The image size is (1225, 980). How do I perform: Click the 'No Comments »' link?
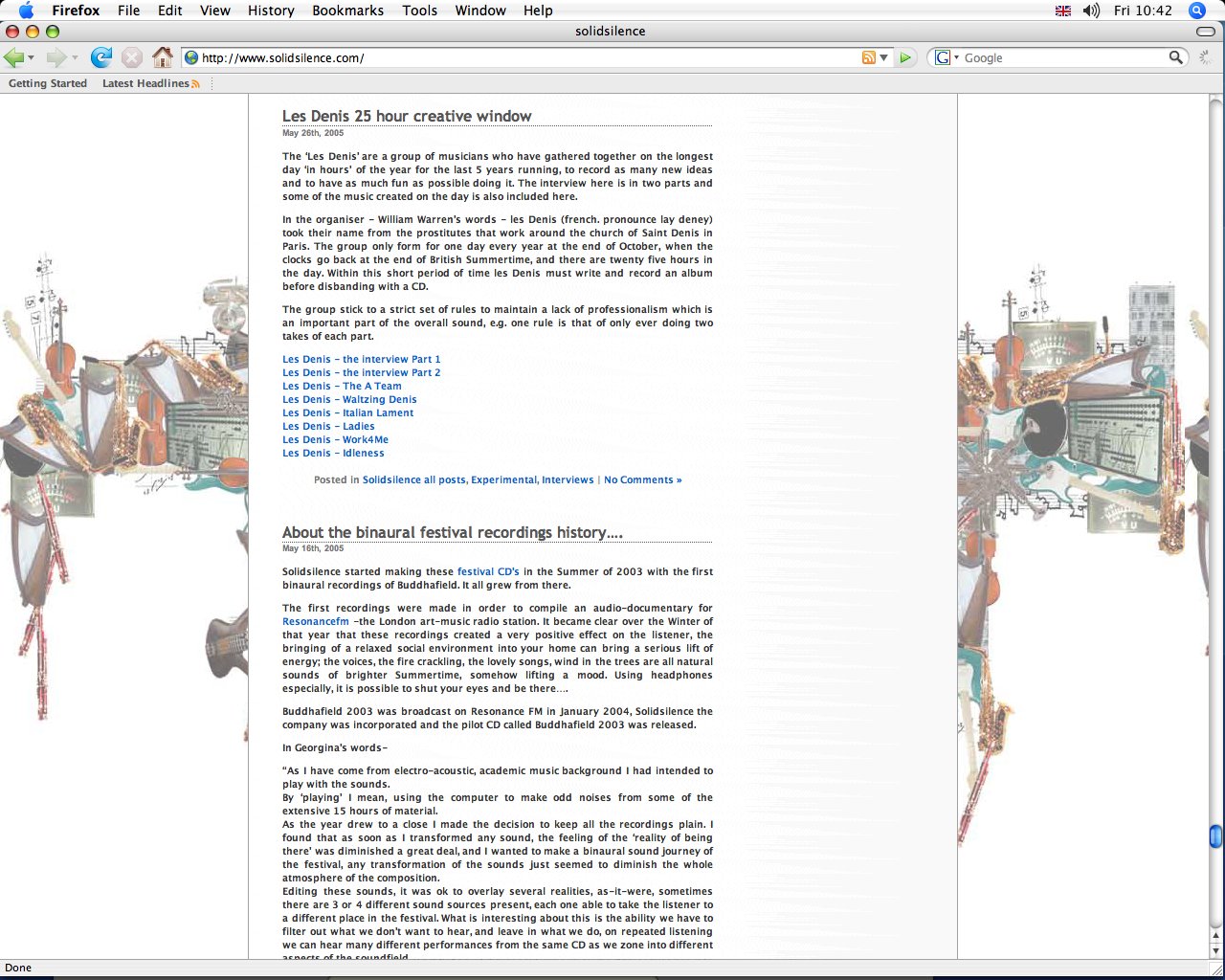(x=642, y=480)
